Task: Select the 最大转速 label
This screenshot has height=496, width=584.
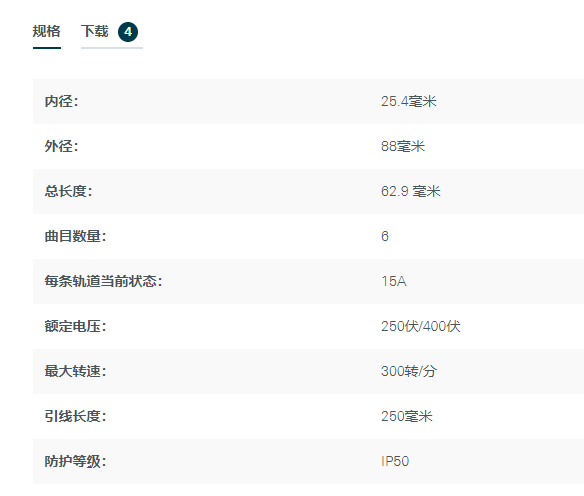Action: (76, 371)
